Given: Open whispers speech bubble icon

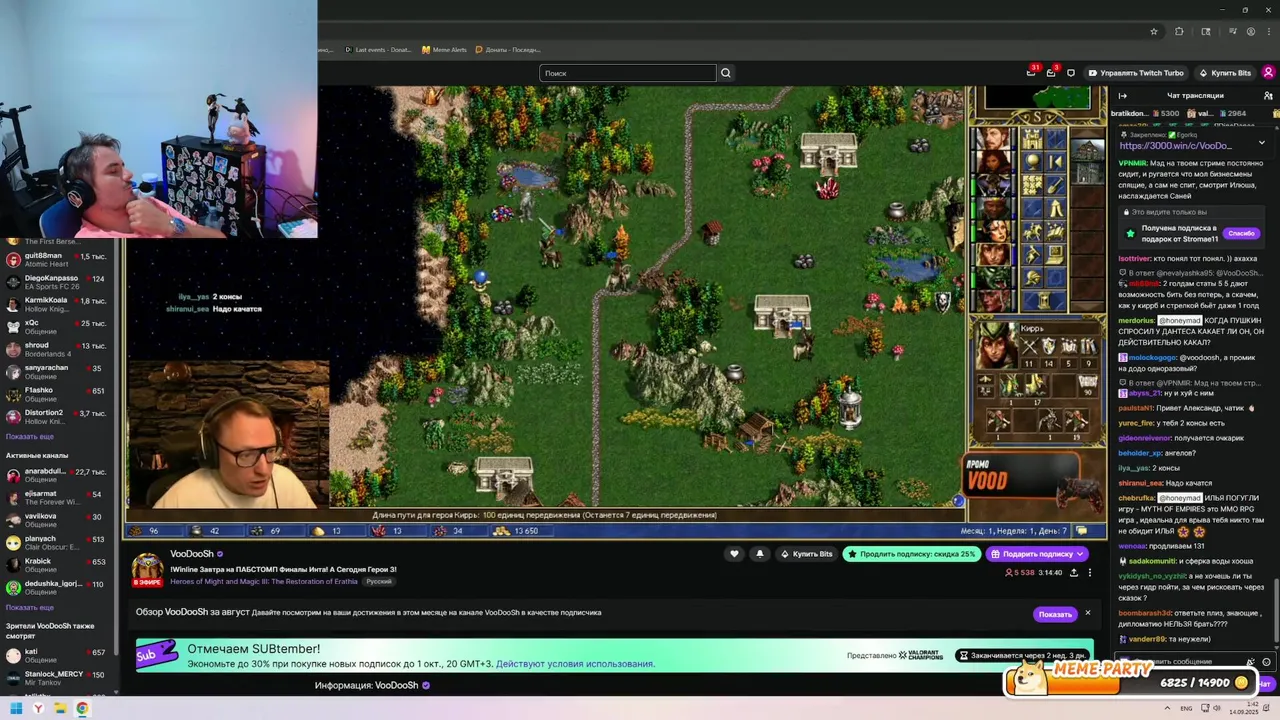Looking at the screenshot, I should 1071,73.
